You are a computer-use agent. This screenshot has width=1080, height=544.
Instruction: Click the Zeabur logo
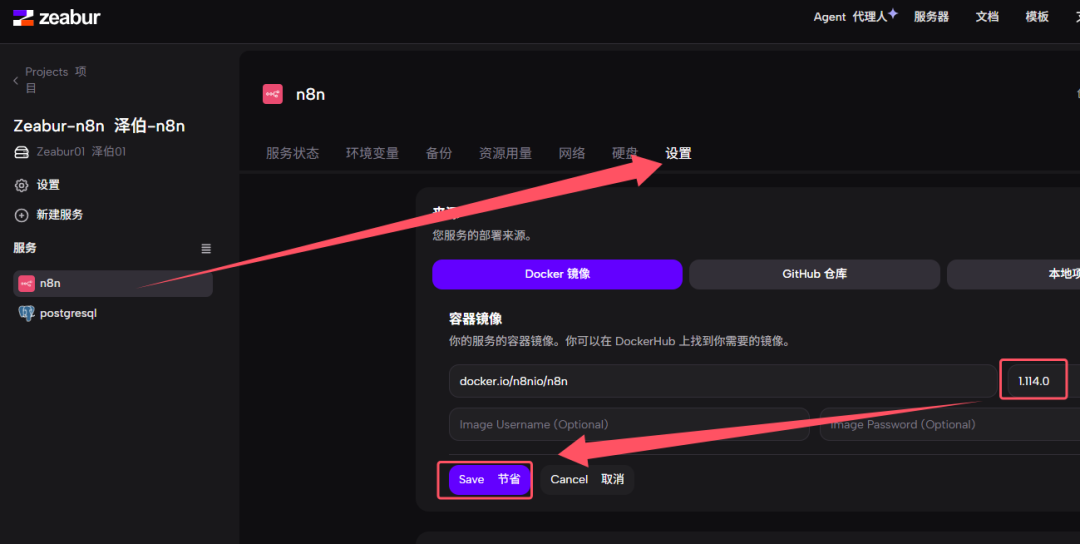point(56,18)
